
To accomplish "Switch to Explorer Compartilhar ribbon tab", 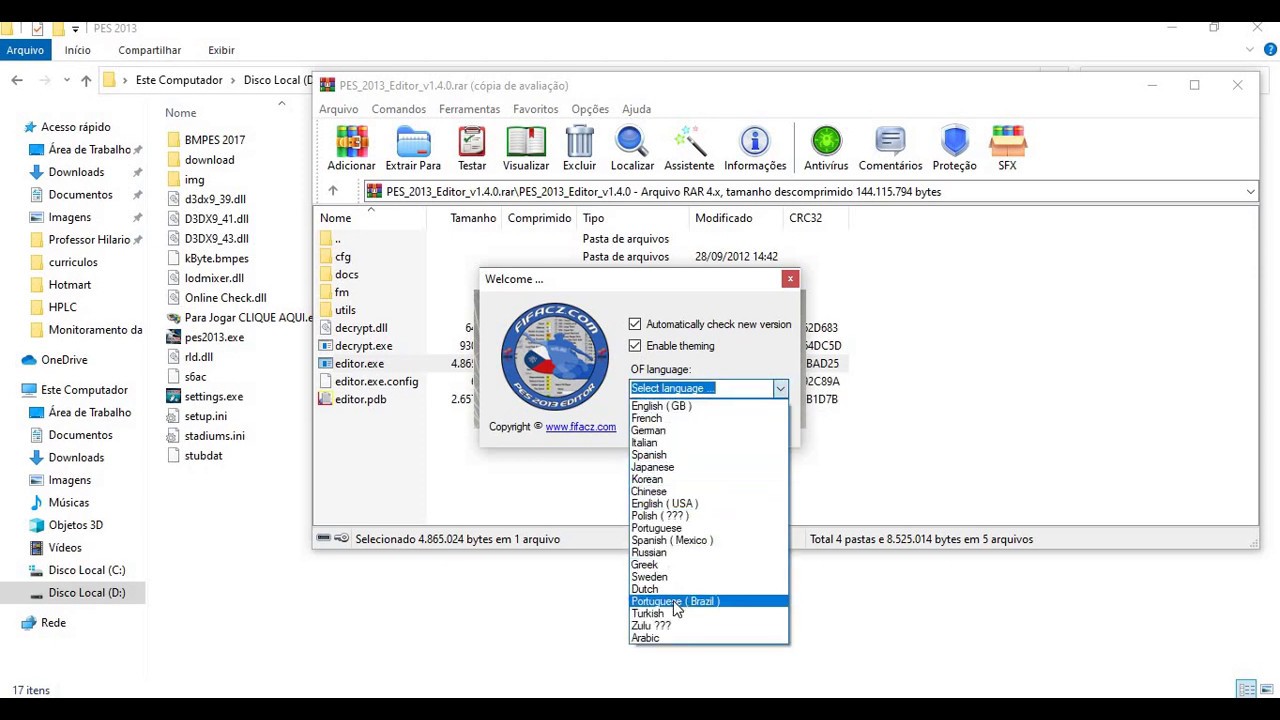I will click(150, 50).
